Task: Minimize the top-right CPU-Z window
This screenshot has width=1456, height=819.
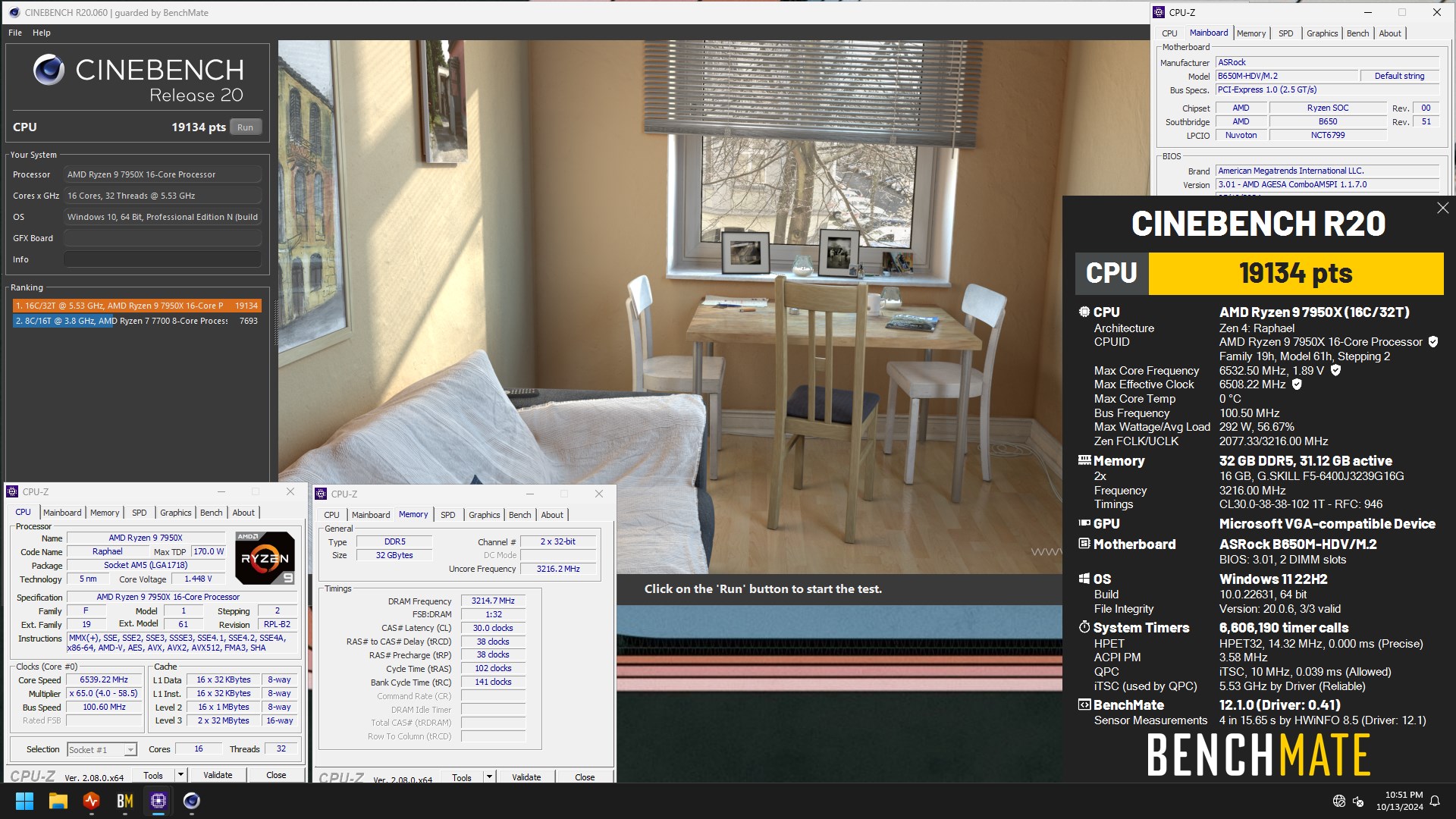Action: point(1368,12)
